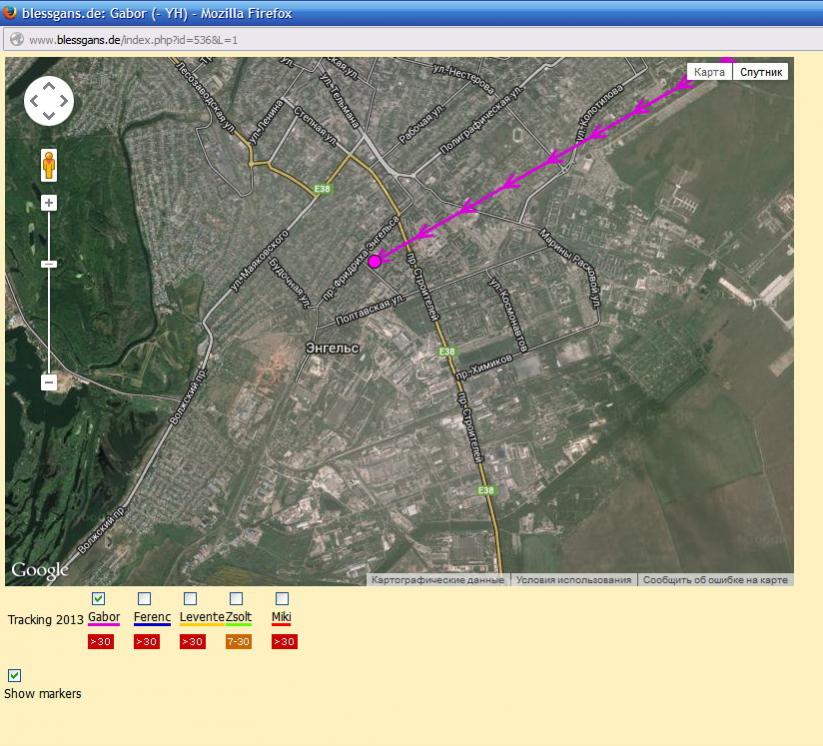
Task: Disable the Show markers checkbox
Action: (x=15, y=675)
